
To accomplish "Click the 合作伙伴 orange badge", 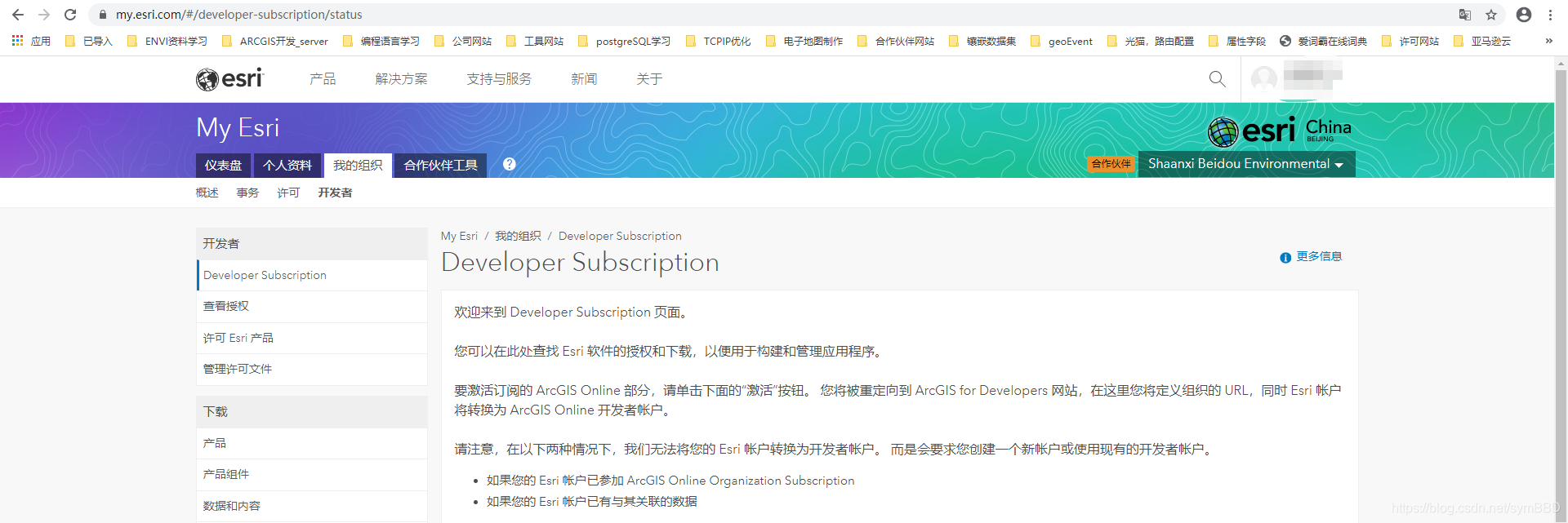I will [1111, 164].
